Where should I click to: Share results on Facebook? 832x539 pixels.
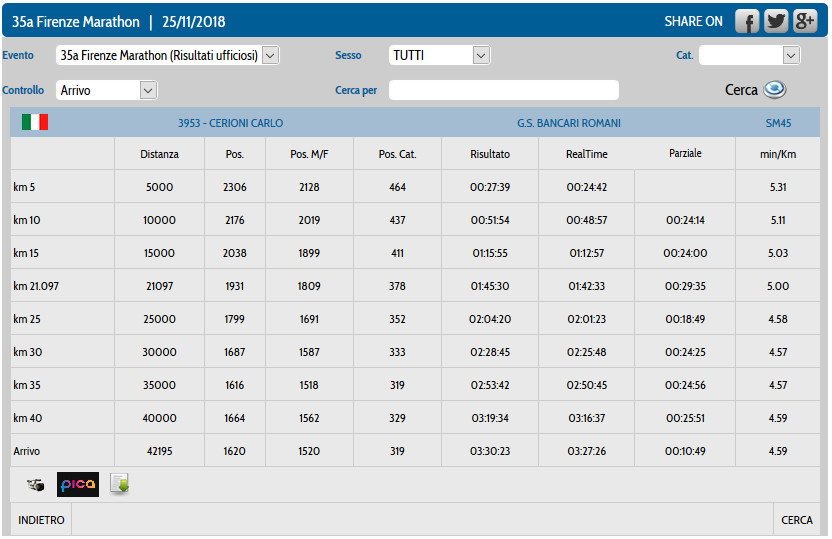[x=747, y=21]
